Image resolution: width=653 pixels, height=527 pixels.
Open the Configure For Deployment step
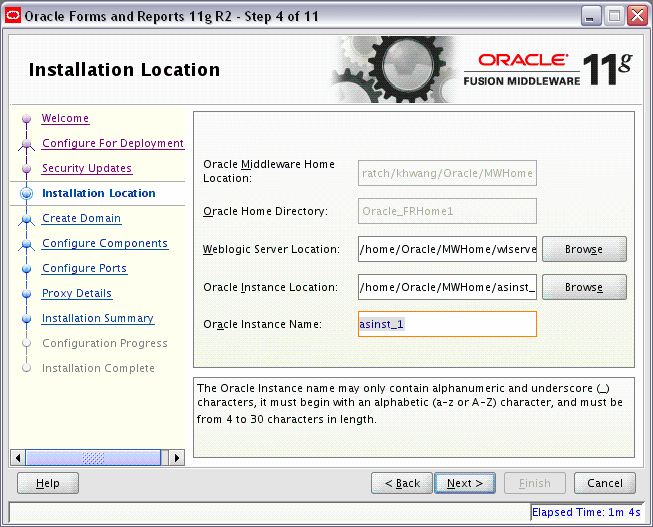coord(113,143)
